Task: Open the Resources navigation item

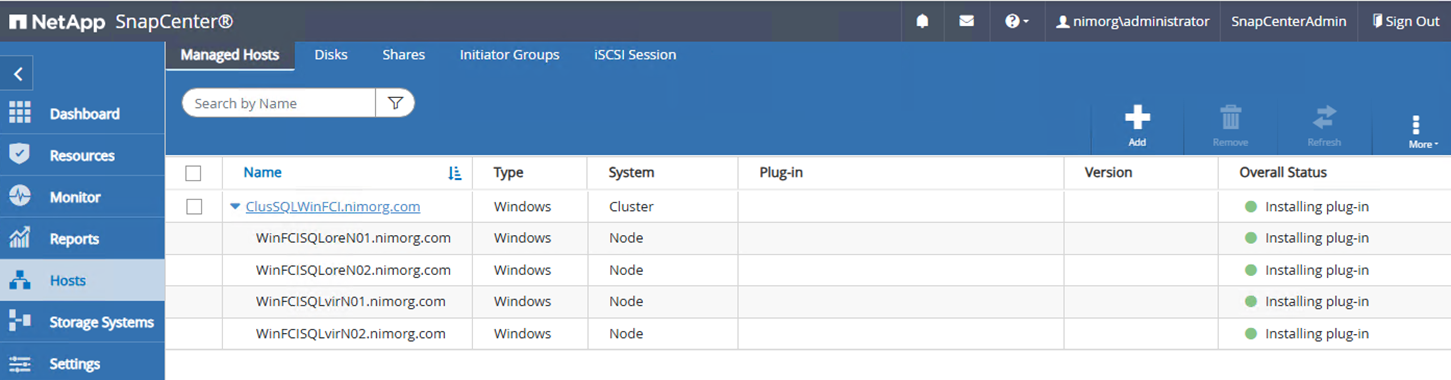Action: tap(82, 155)
